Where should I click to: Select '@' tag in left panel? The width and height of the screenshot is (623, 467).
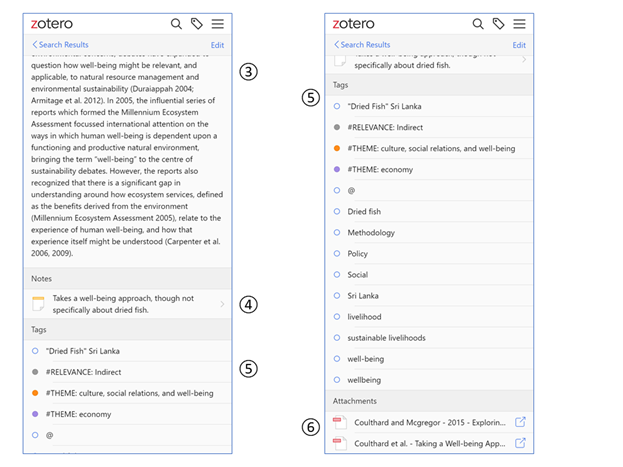pyautogui.click(x=49, y=435)
